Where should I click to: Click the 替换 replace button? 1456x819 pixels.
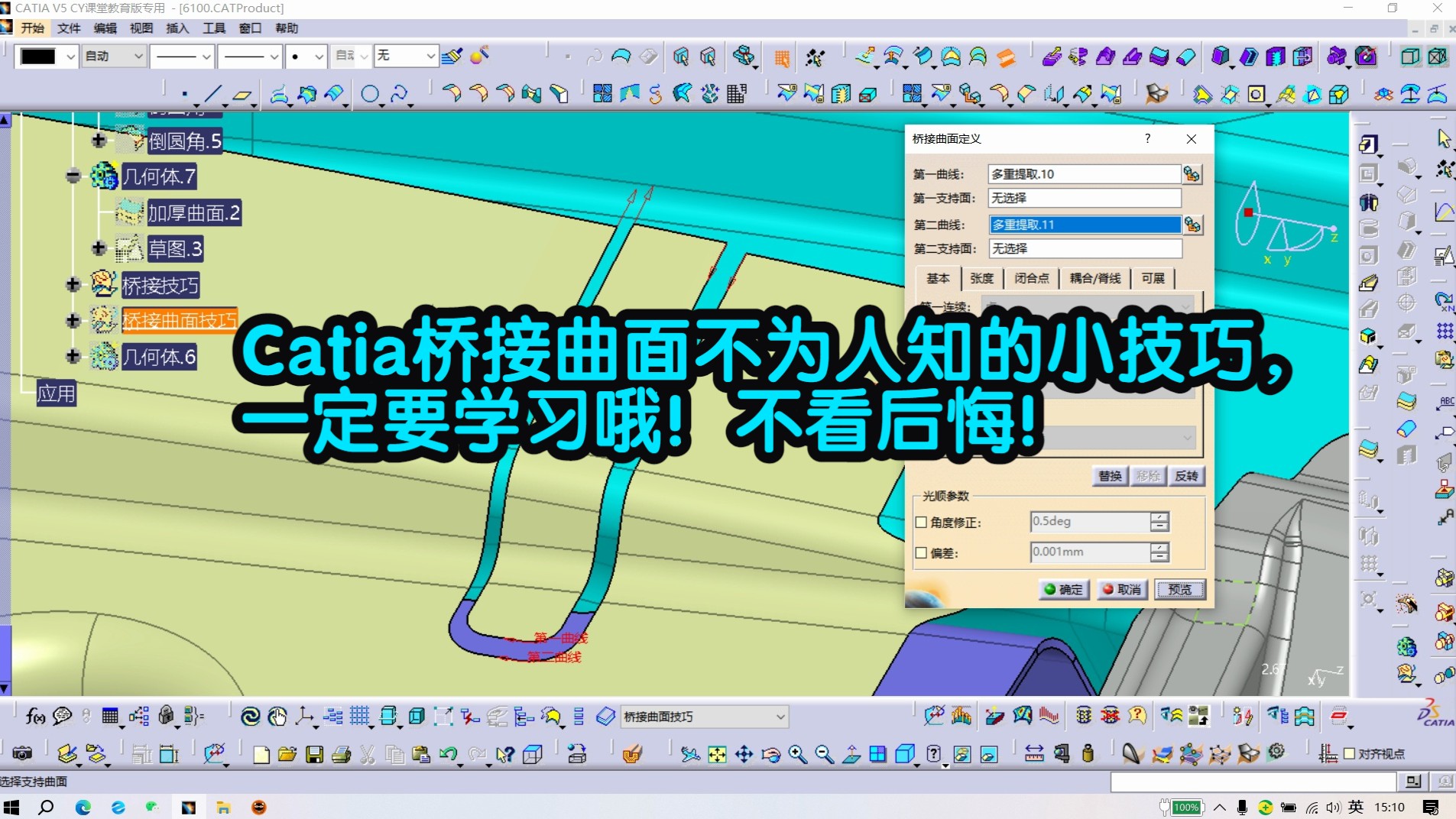(1110, 476)
